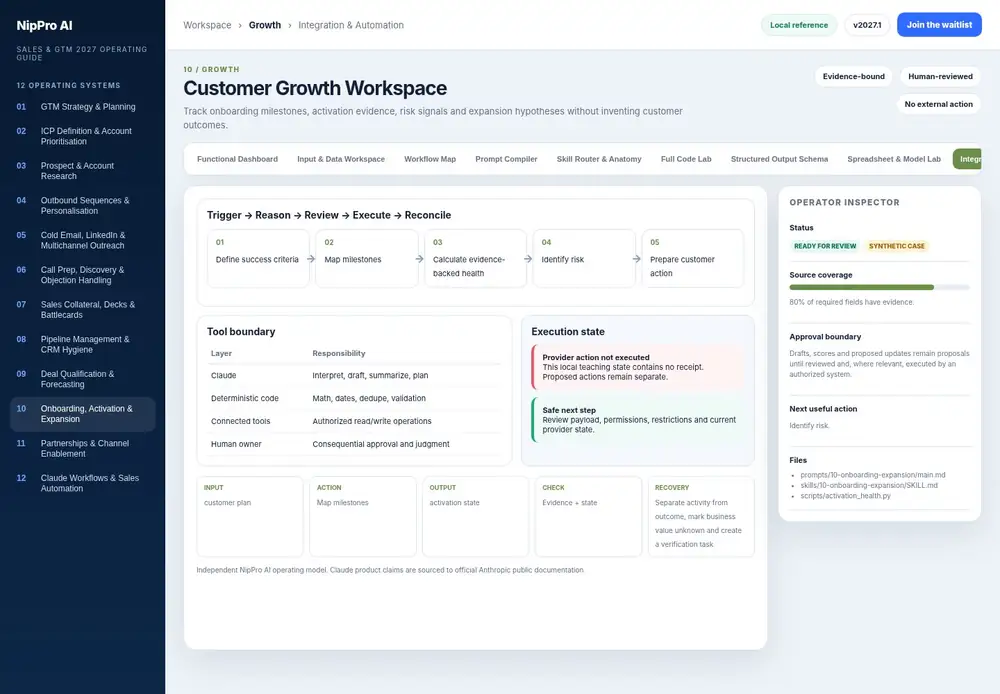
Task: Click Integration & Automation breadcrumb
Action: 351,25
